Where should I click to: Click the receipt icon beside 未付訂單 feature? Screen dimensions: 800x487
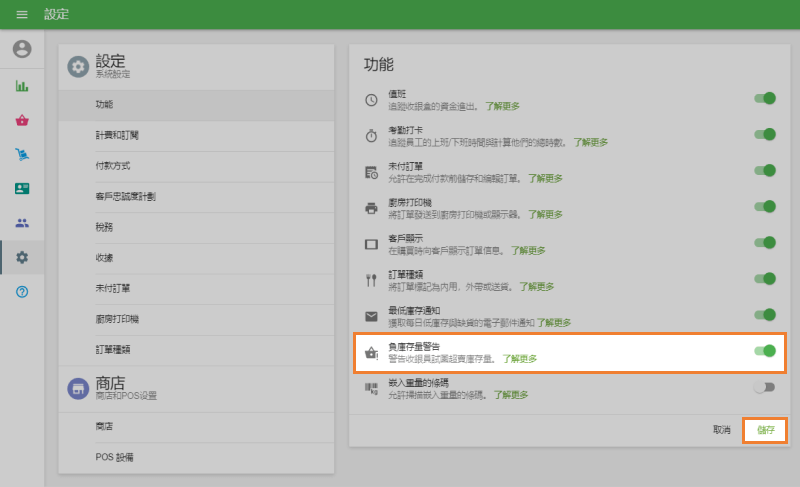pos(371,172)
